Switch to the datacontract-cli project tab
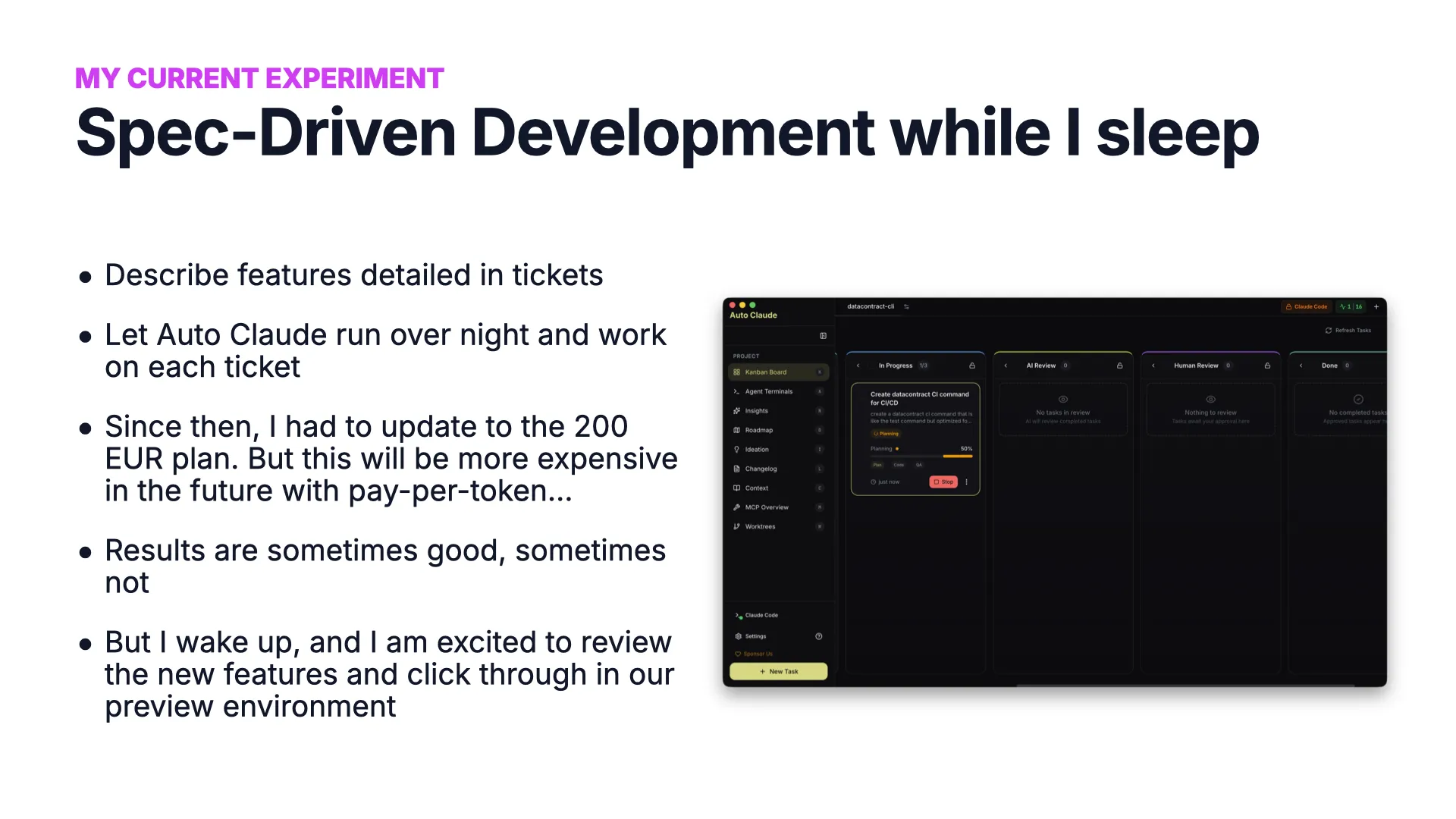Viewport: 1456px width, 819px height. [870, 306]
